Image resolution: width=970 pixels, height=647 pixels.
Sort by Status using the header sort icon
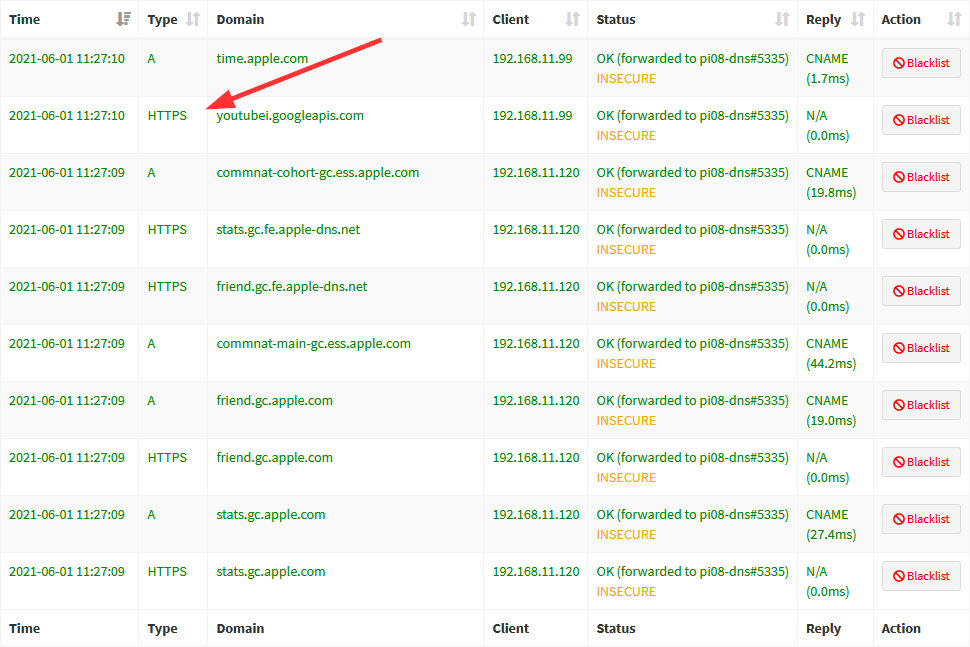783,19
